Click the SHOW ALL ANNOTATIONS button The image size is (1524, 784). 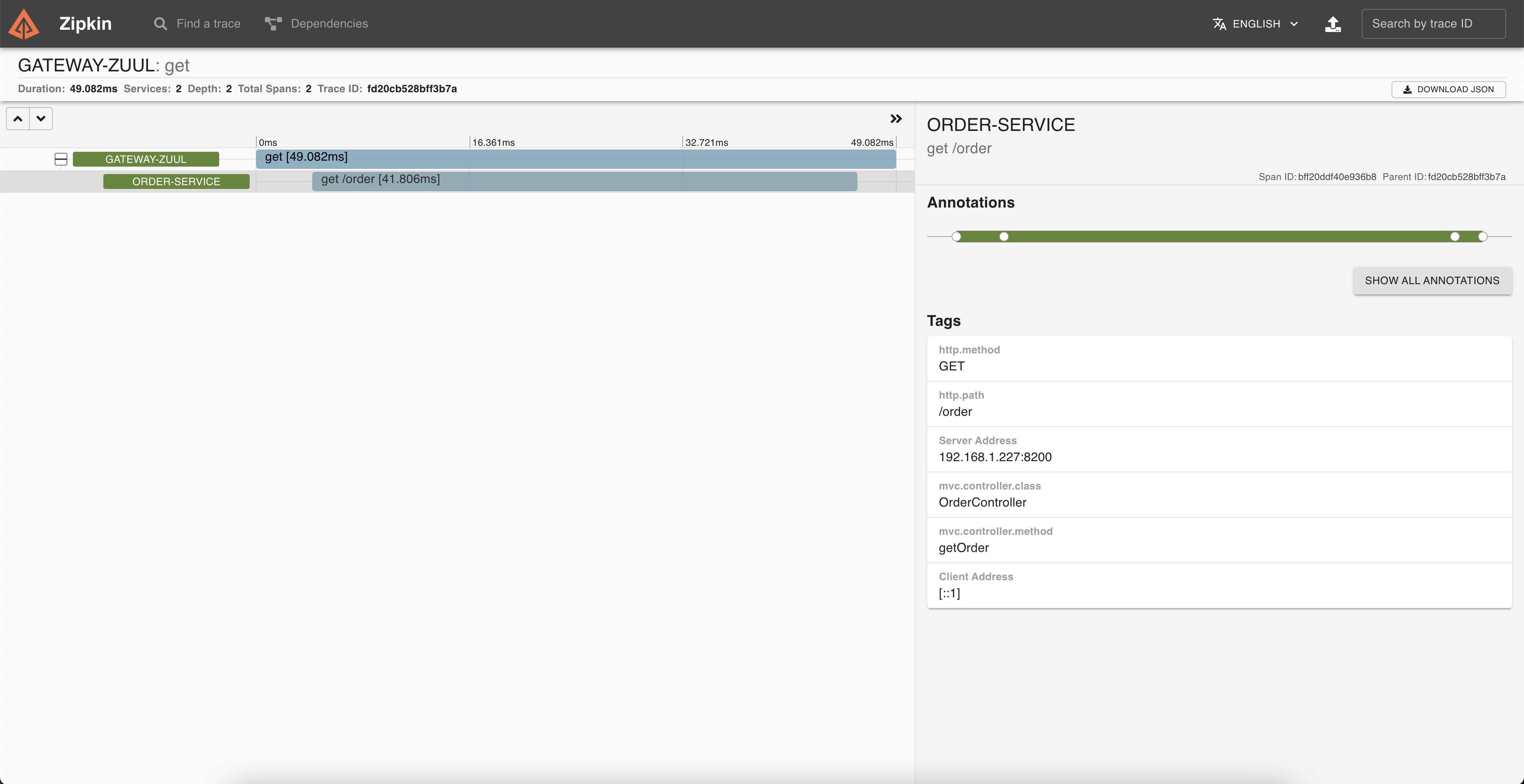tap(1432, 280)
